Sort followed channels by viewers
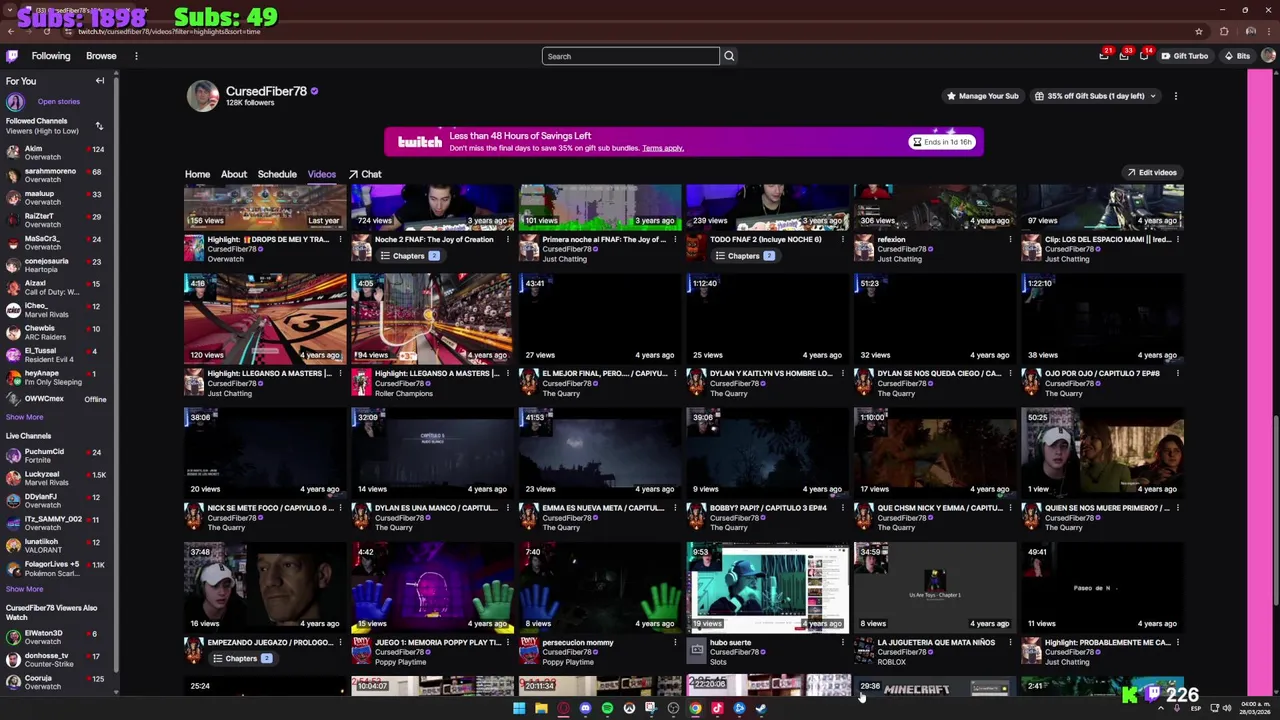Image resolution: width=1280 pixels, height=720 pixels. point(99,126)
